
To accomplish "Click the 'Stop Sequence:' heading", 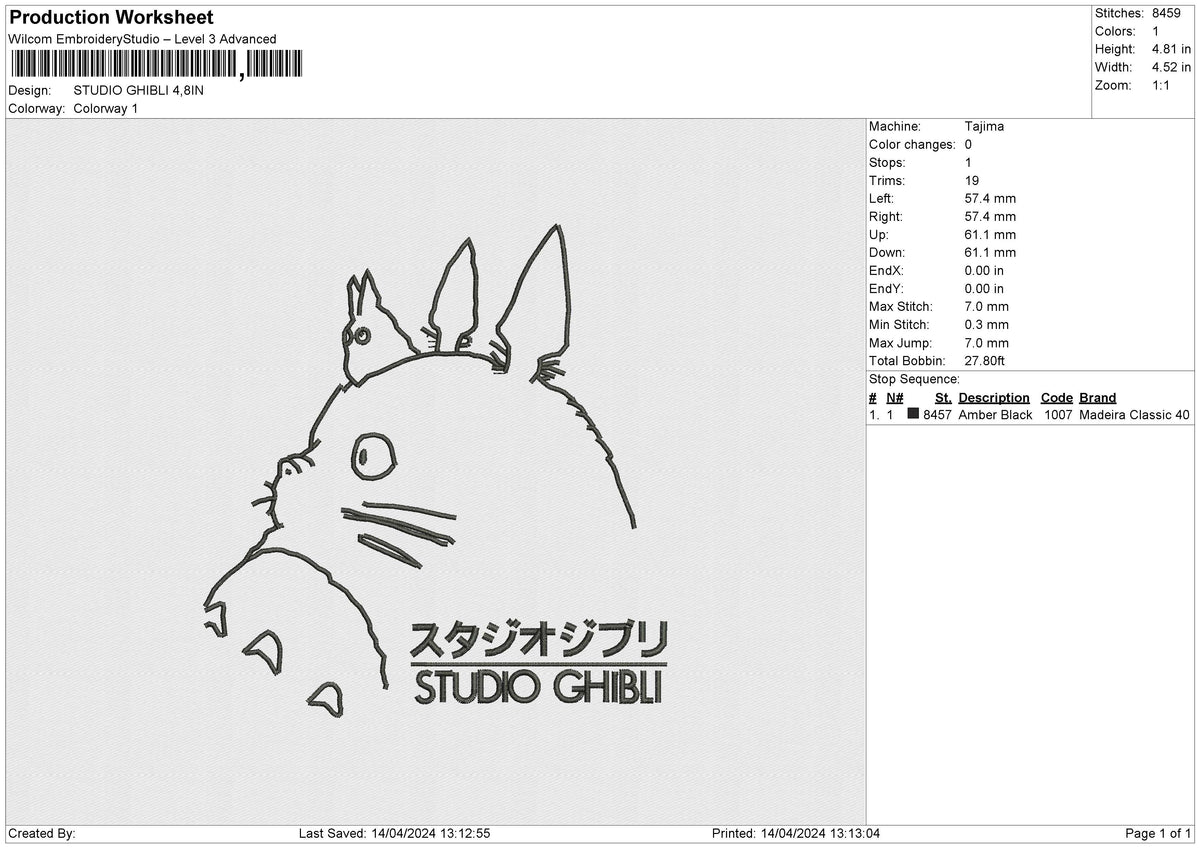I will point(914,379).
